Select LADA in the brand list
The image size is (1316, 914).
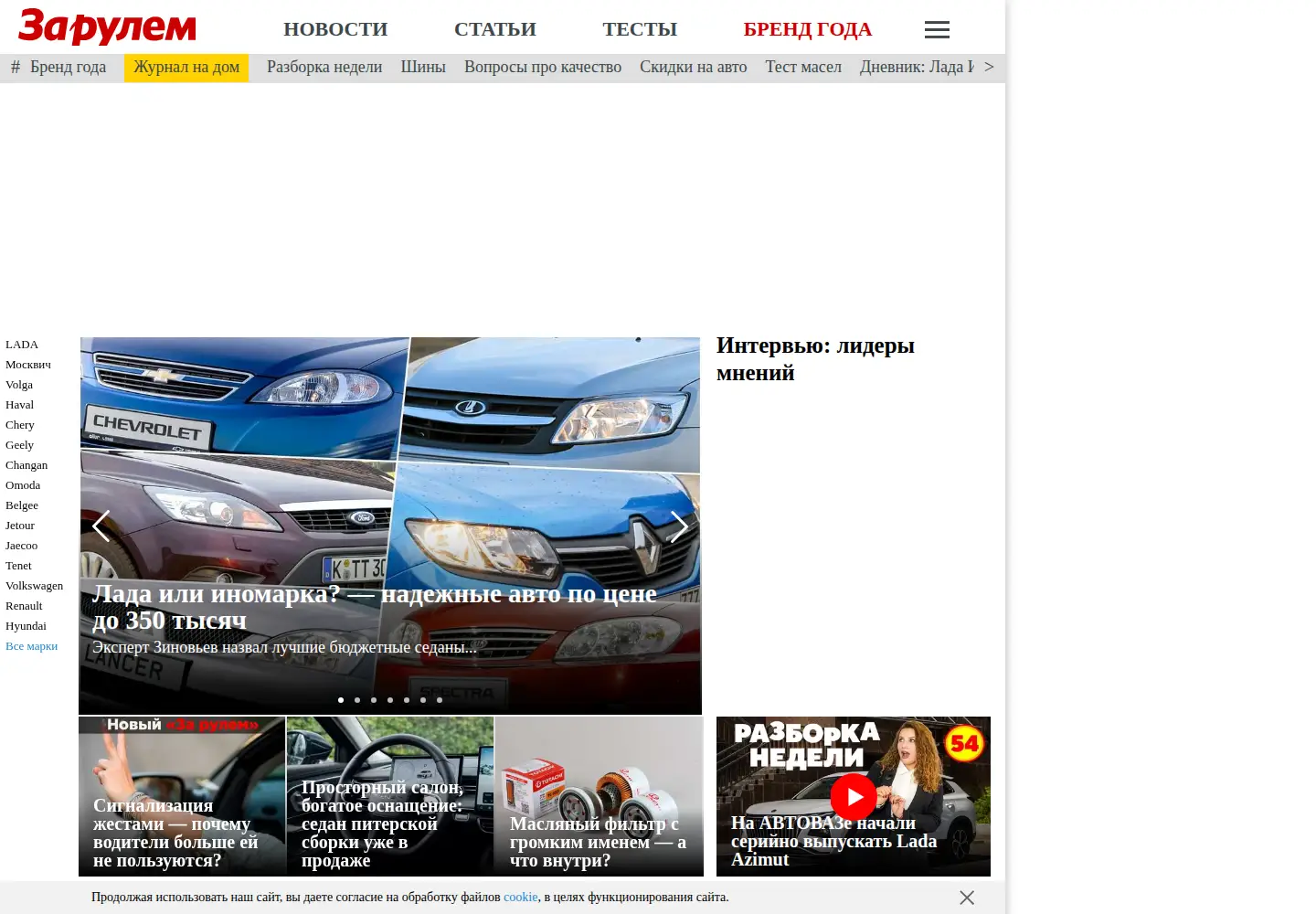tap(22, 345)
